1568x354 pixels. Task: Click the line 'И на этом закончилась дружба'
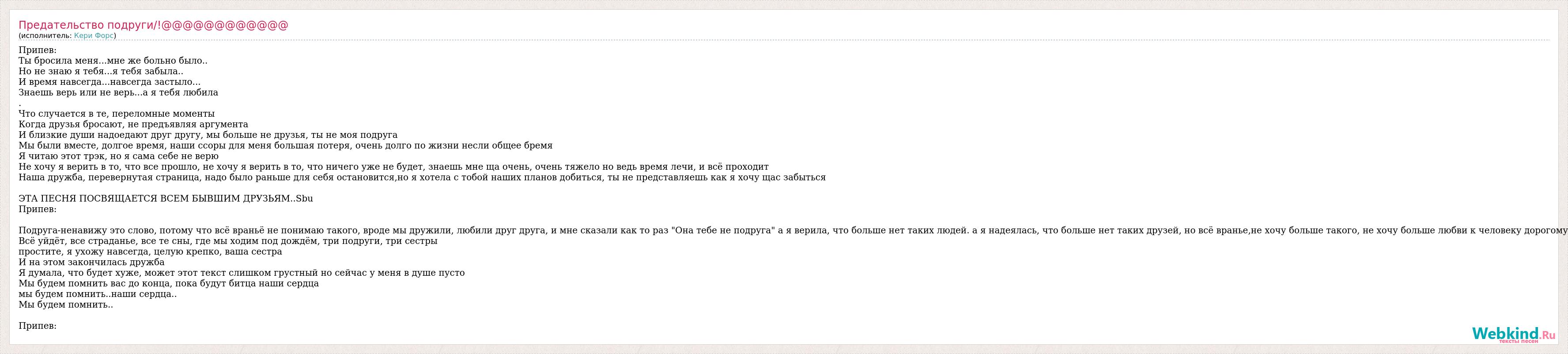(91, 263)
